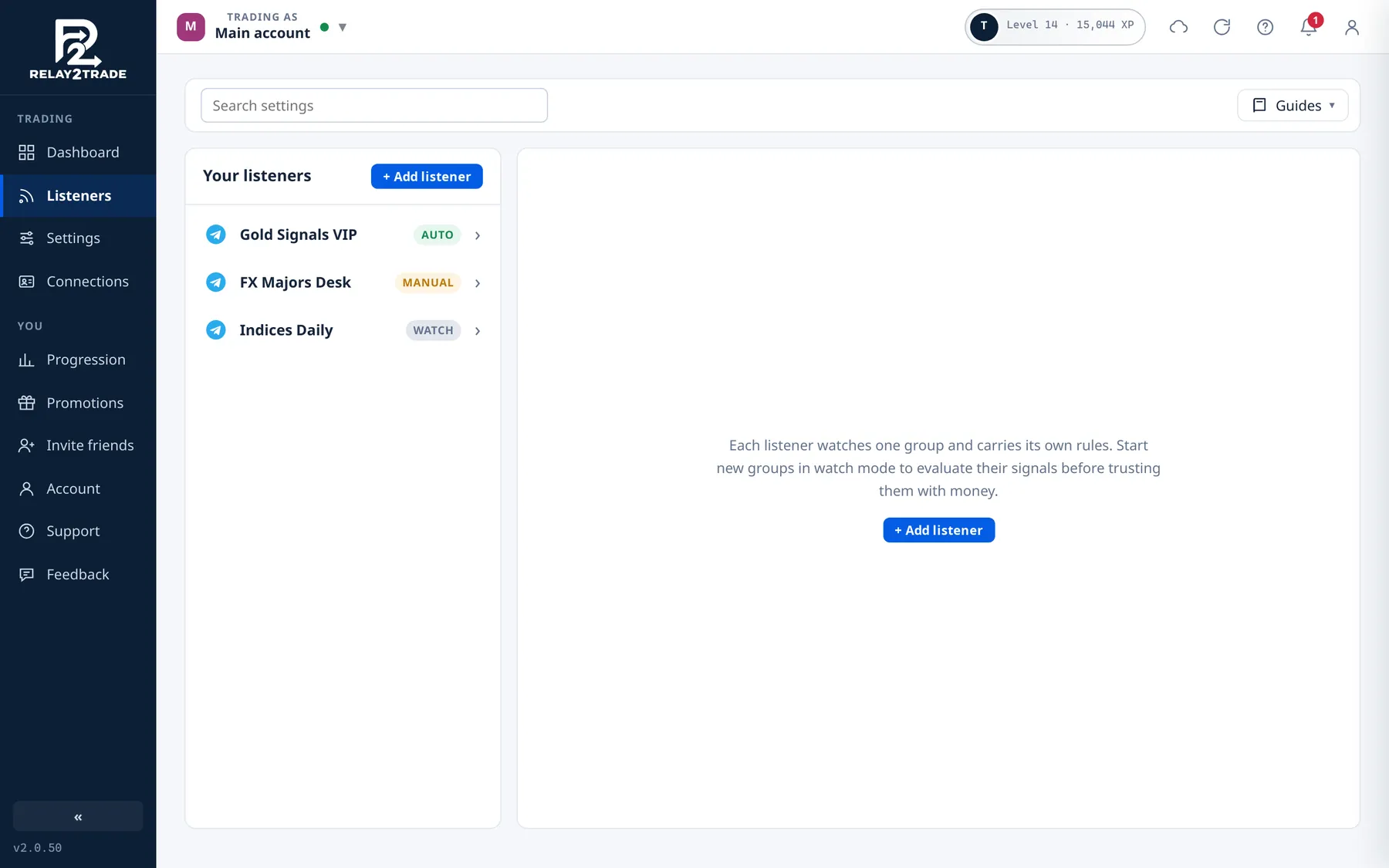The width and height of the screenshot is (1389, 868).
Task: Open the user profile icon
Action: tap(1352, 27)
